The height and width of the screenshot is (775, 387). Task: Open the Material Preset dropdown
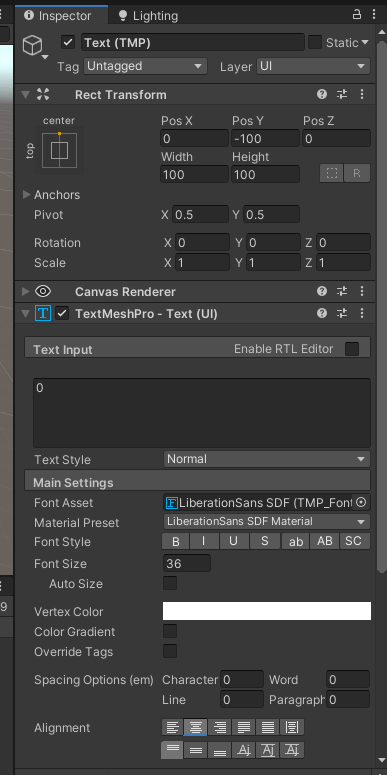click(x=266, y=521)
